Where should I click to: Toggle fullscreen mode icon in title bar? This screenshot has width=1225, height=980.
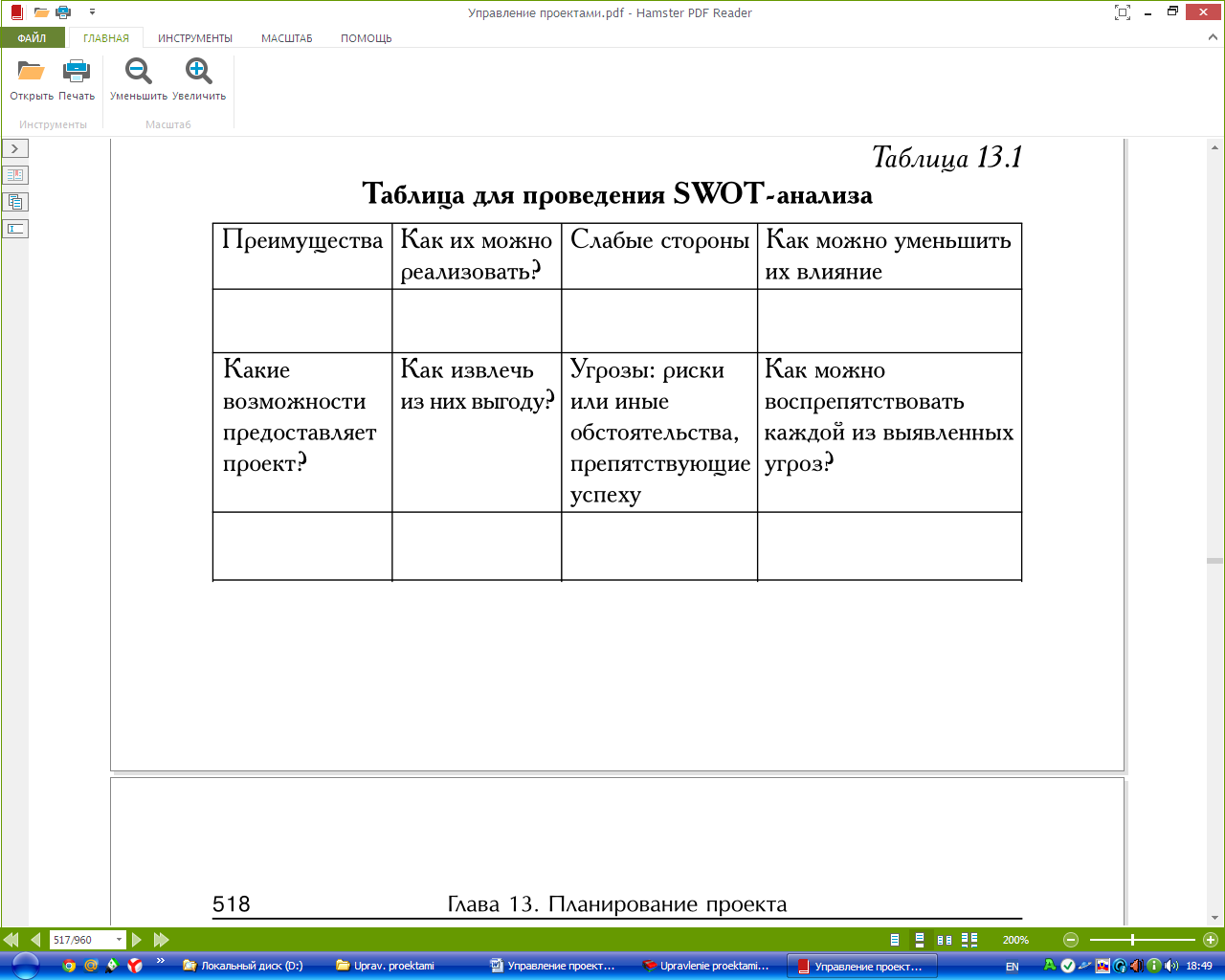(1123, 12)
